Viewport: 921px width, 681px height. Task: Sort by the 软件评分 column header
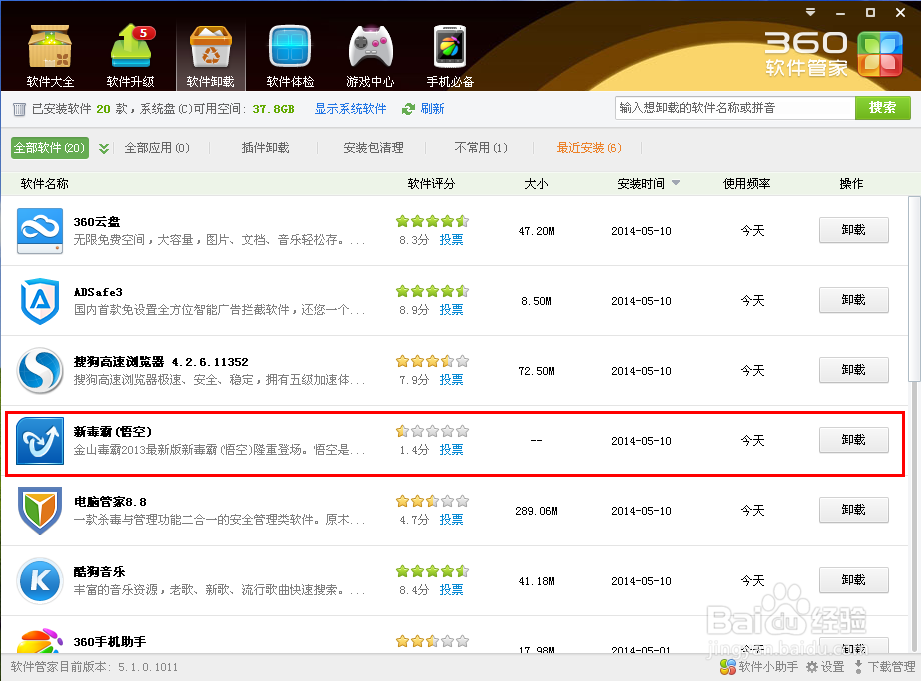[x=431, y=184]
